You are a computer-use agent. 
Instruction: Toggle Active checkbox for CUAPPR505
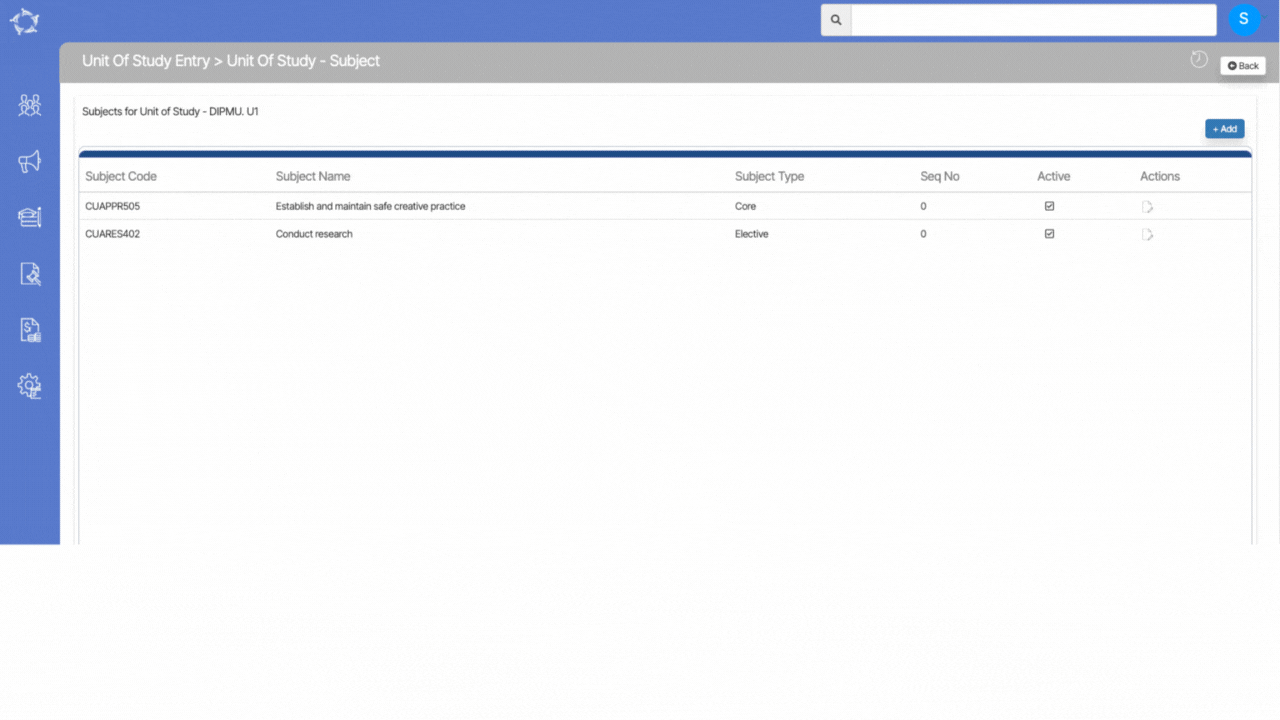(1049, 206)
